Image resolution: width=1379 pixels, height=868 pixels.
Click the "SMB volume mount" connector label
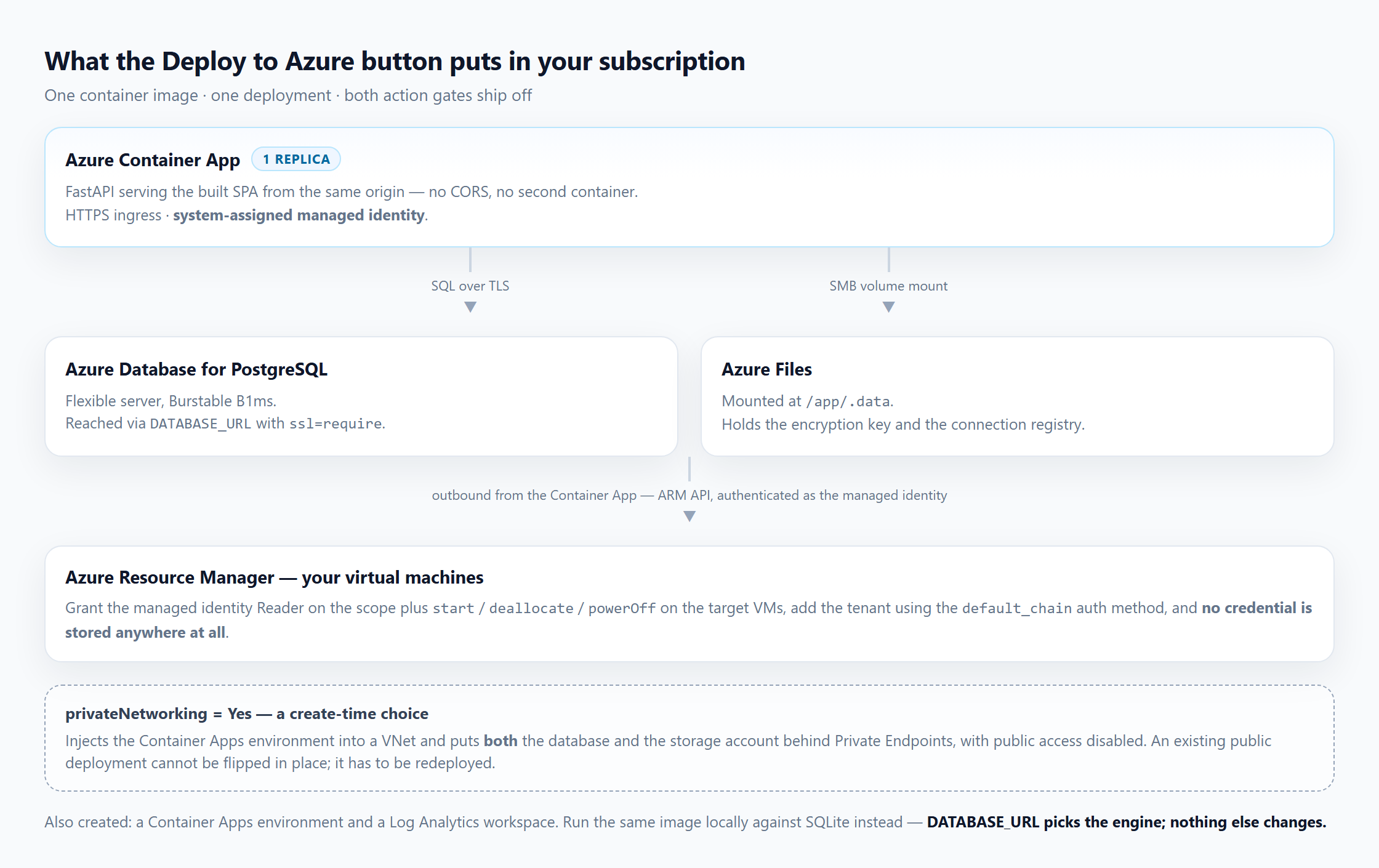888,286
